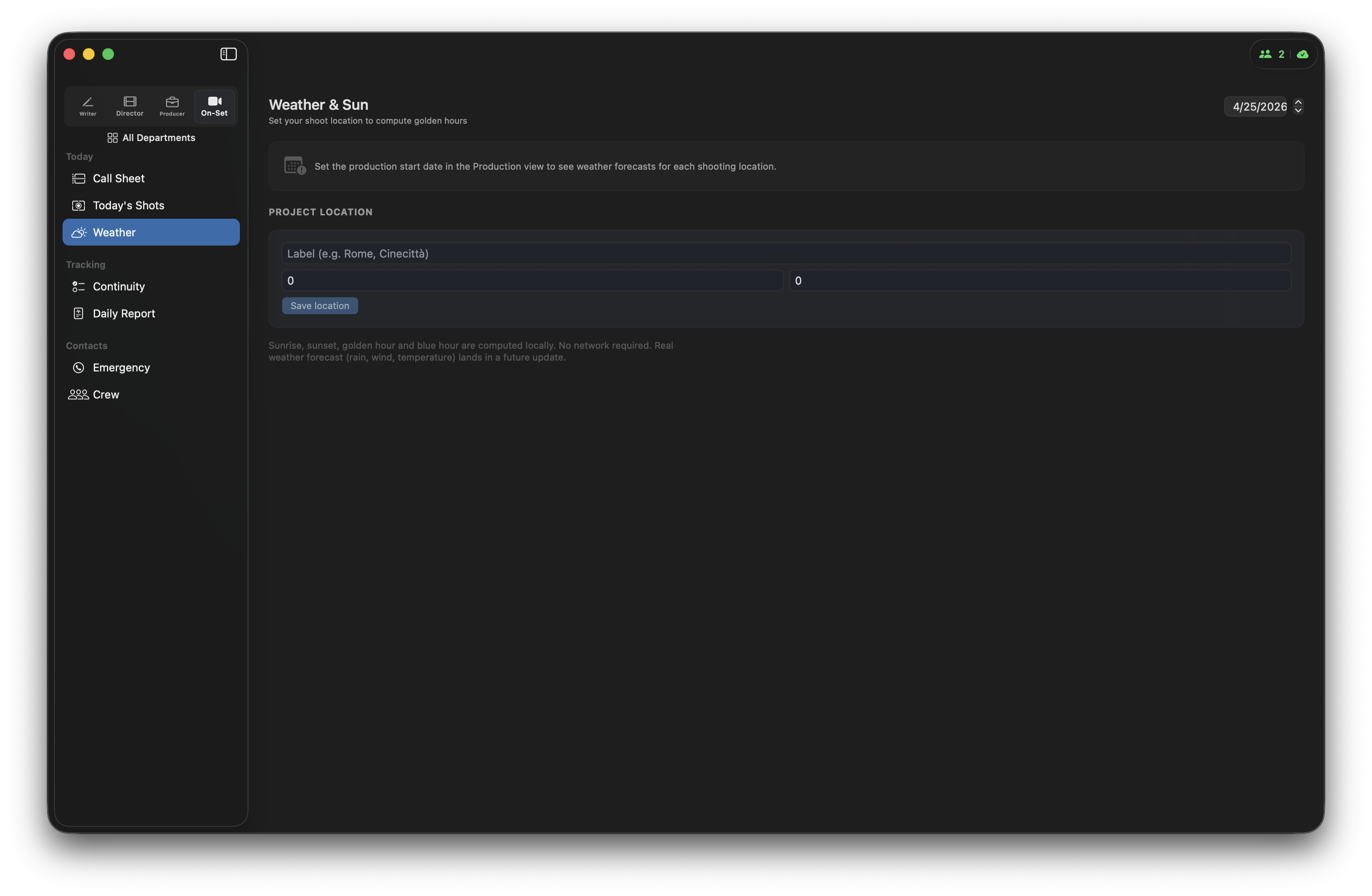Open All Departments view
Image resolution: width=1372 pixels, height=896 pixels.
tap(151, 138)
